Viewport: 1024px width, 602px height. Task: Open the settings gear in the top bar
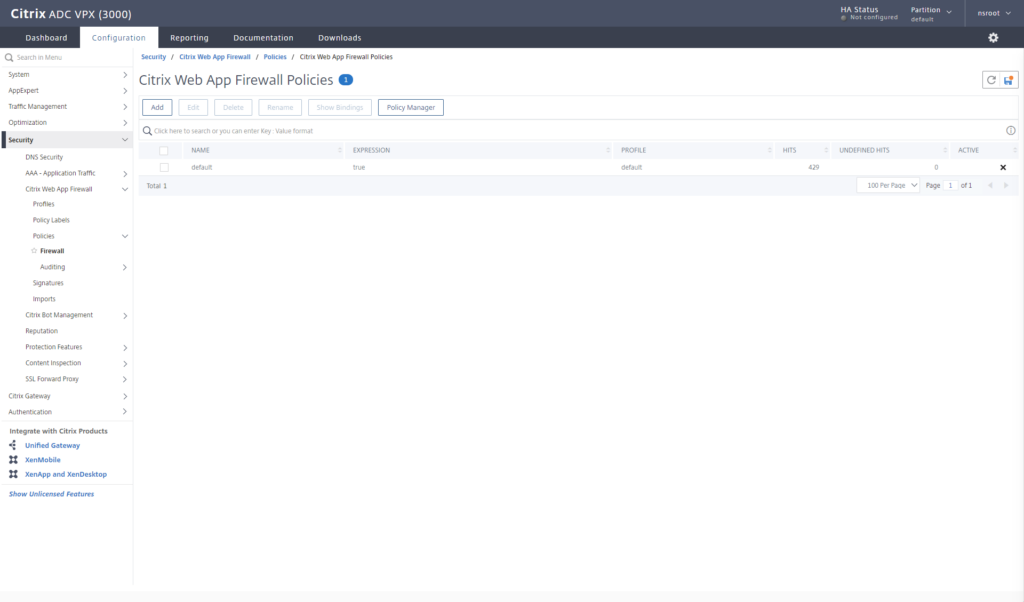click(x=992, y=36)
